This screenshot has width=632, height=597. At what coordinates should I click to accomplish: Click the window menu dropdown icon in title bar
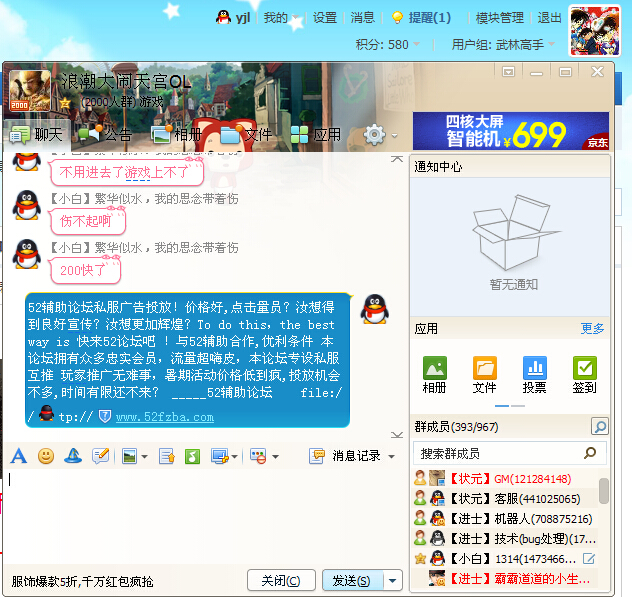[x=508, y=72]
